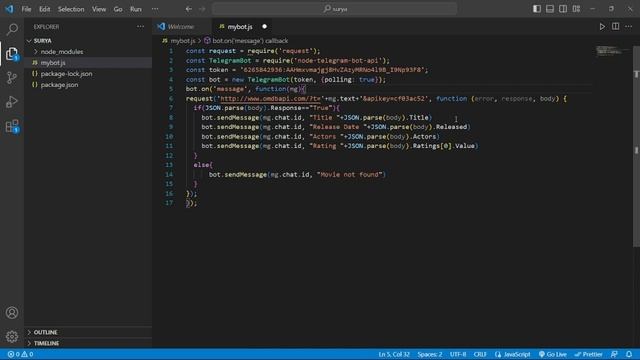Toggle the secondary side bar layout icon
640x360 pixels.
563,9
